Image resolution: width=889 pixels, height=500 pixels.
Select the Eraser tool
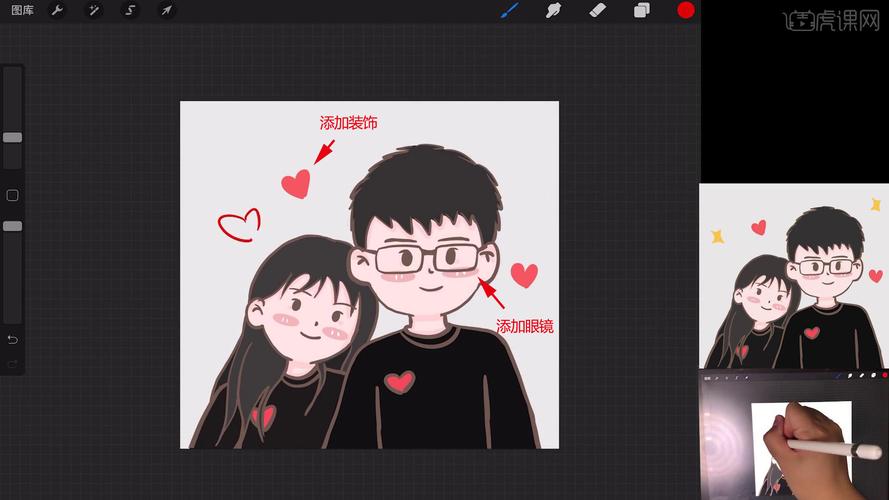pyautogui.click(x=598, y=10)
